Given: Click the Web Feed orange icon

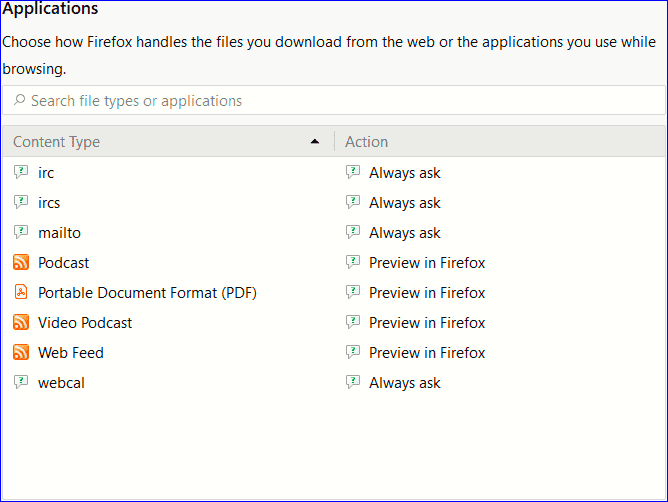Looking at the screenshot, I should pyautogui.click(x=21, y=352).
